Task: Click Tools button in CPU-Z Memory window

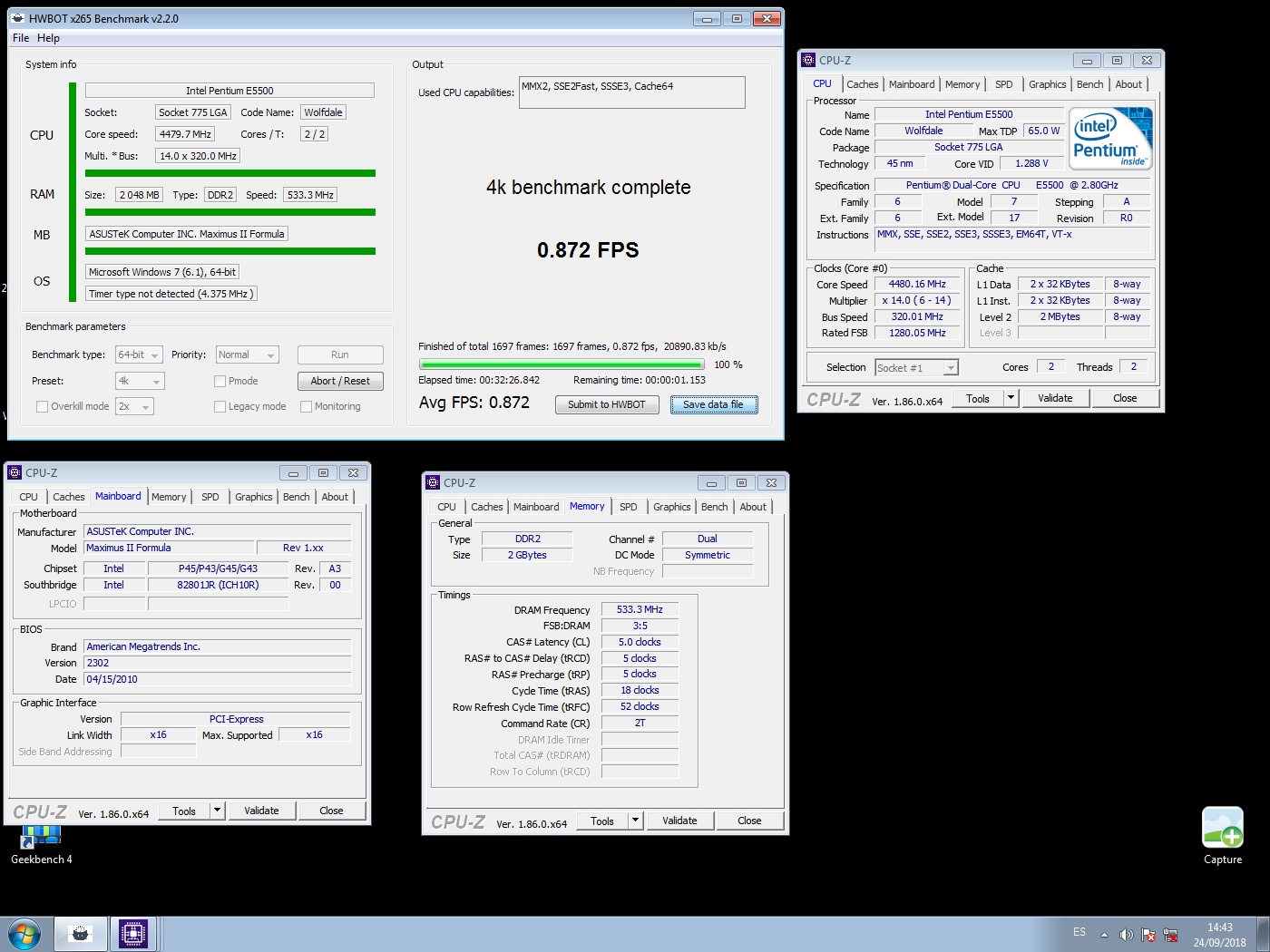Action: (602, 821)
